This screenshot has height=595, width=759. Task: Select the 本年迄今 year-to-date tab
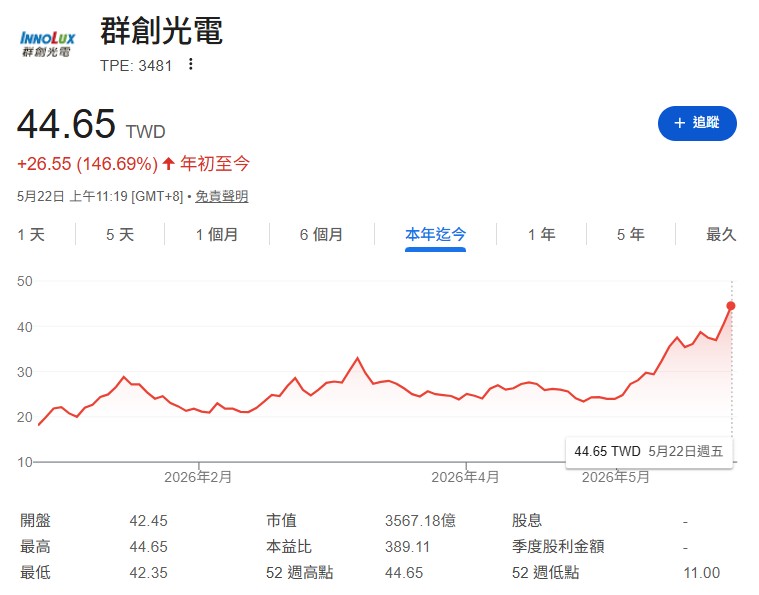(x=435, y=235)
